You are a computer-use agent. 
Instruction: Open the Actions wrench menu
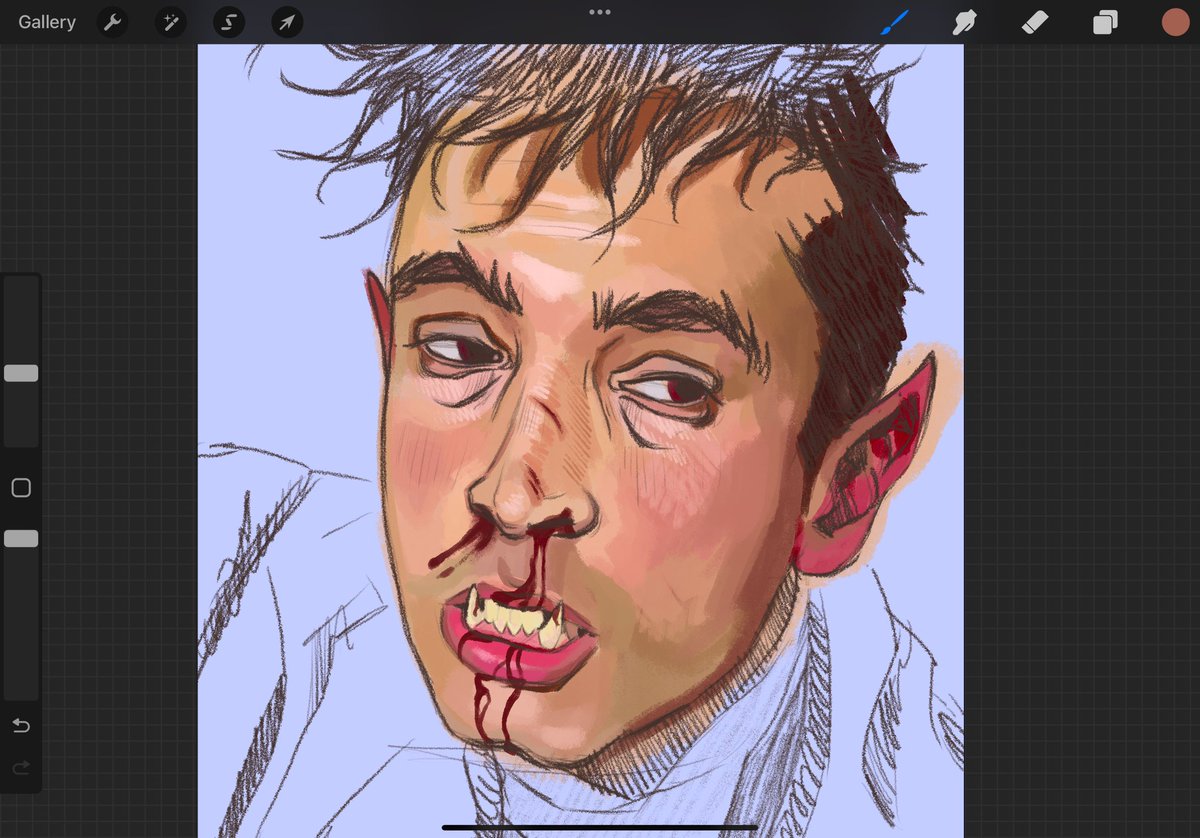point(112,22)
